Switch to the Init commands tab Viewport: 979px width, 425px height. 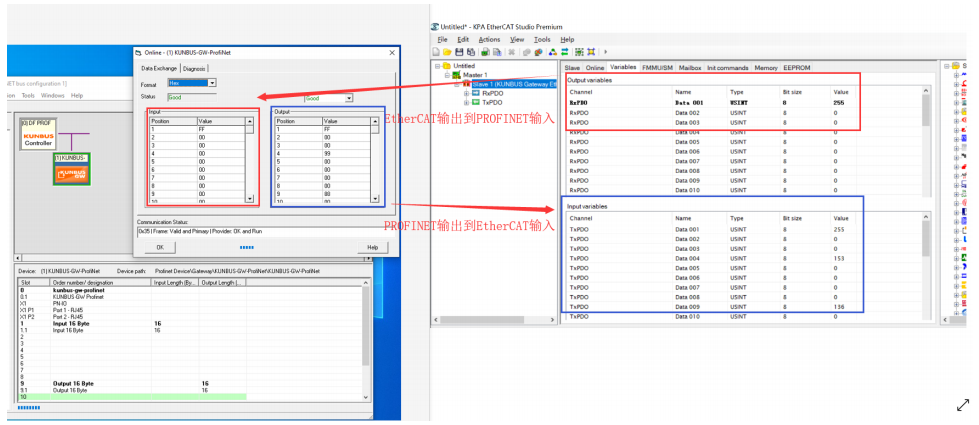point(727,67)
